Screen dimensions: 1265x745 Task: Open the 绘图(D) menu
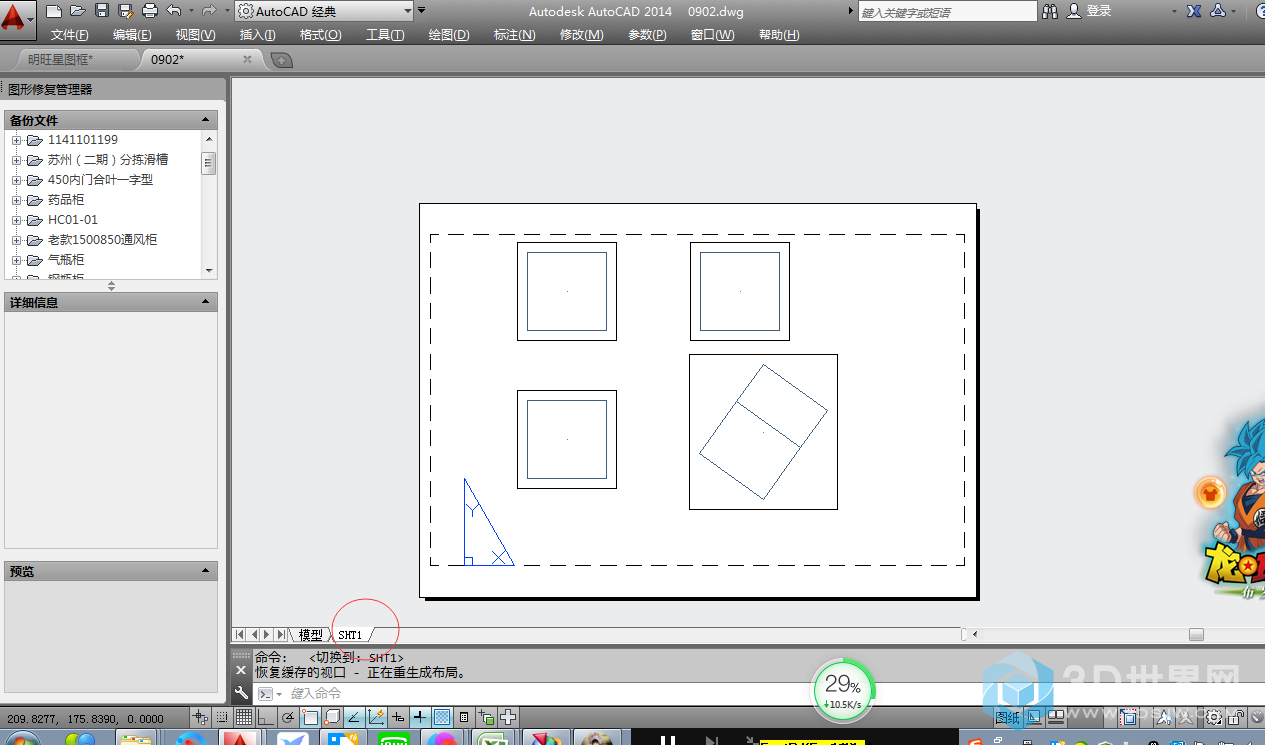click(x=448, y=35)
